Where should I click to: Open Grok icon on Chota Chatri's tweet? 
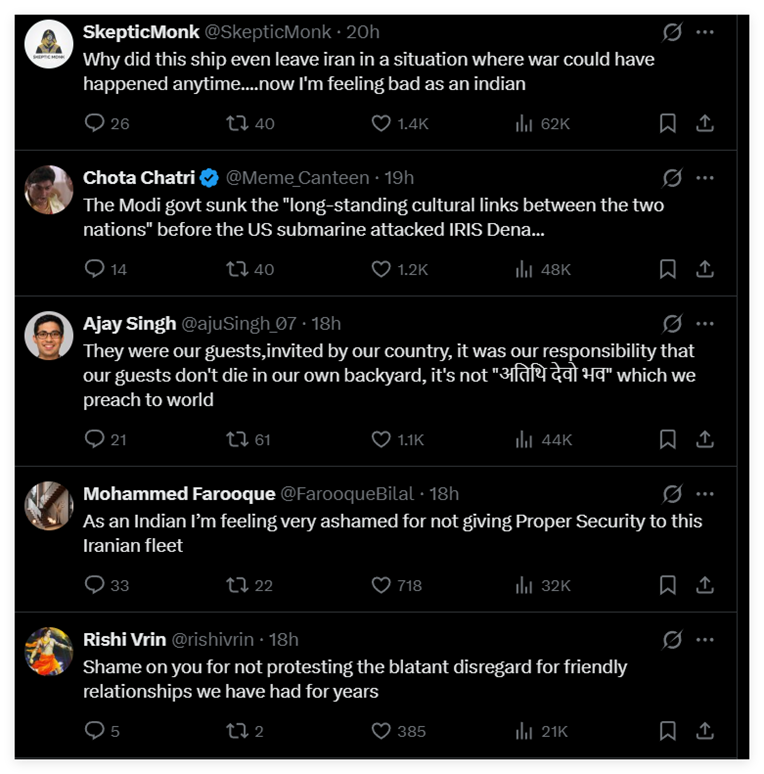click(672, 178)
